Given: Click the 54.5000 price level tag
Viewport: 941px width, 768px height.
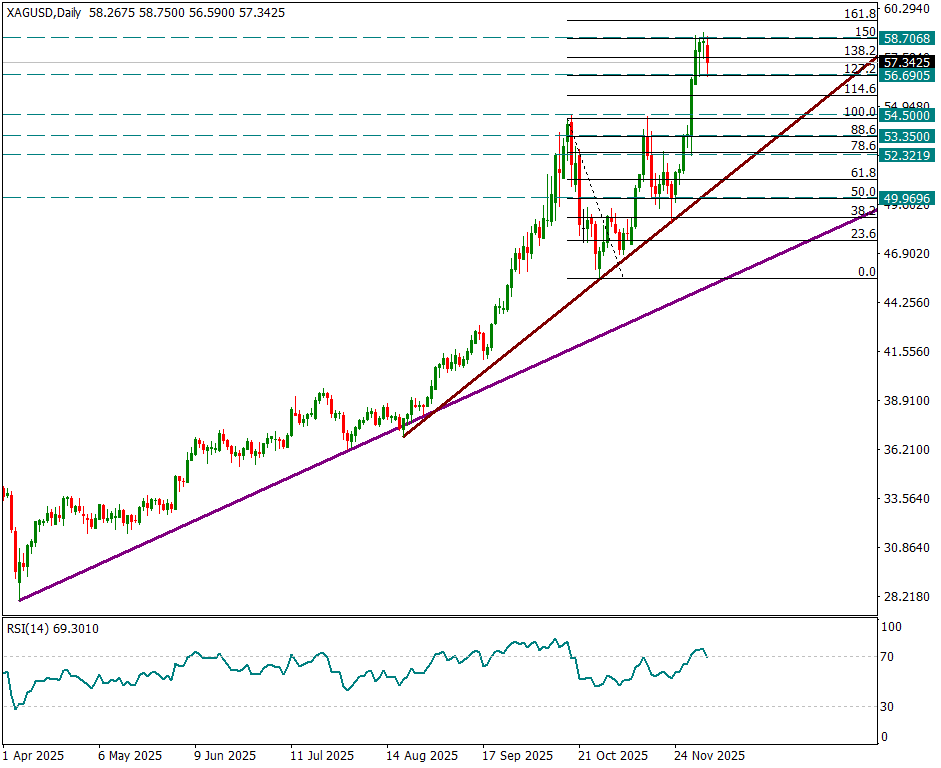Looking at the screenshot, I should [907, 116].
